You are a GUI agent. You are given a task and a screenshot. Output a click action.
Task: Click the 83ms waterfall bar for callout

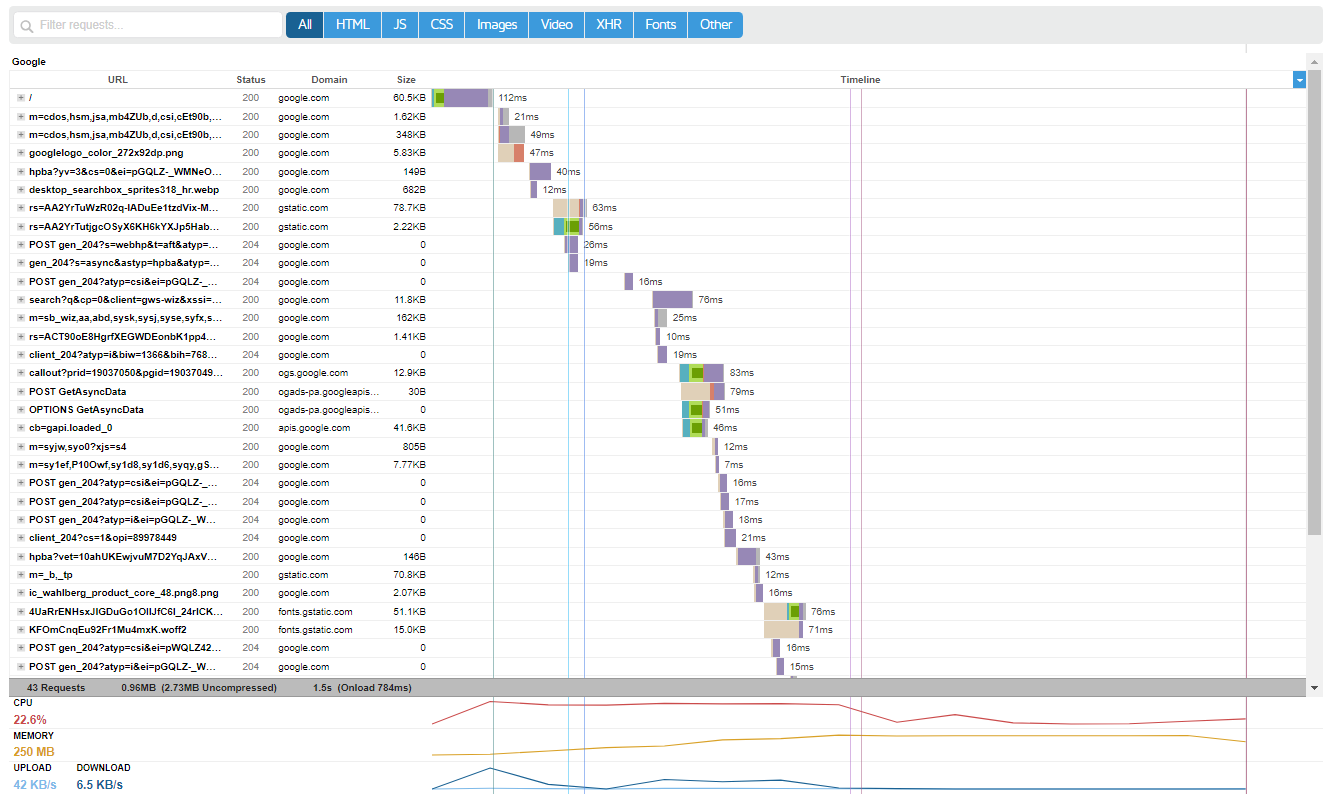702,373
